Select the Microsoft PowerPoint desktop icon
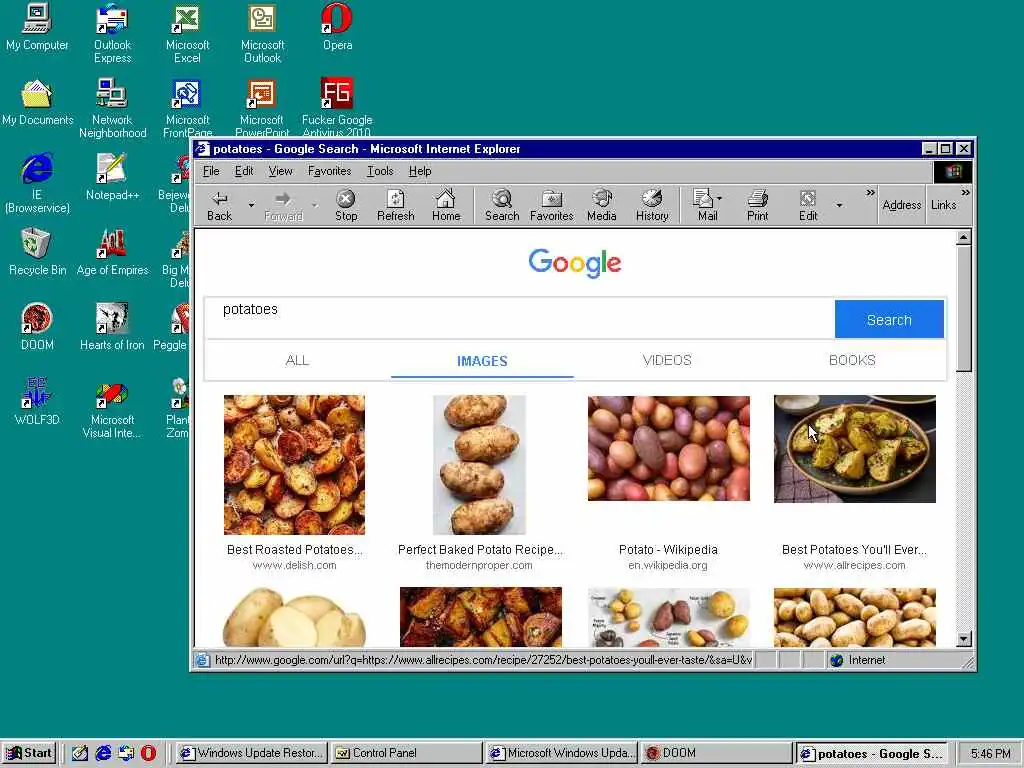This screenshot has width=1024, height=768. point(262,108)
